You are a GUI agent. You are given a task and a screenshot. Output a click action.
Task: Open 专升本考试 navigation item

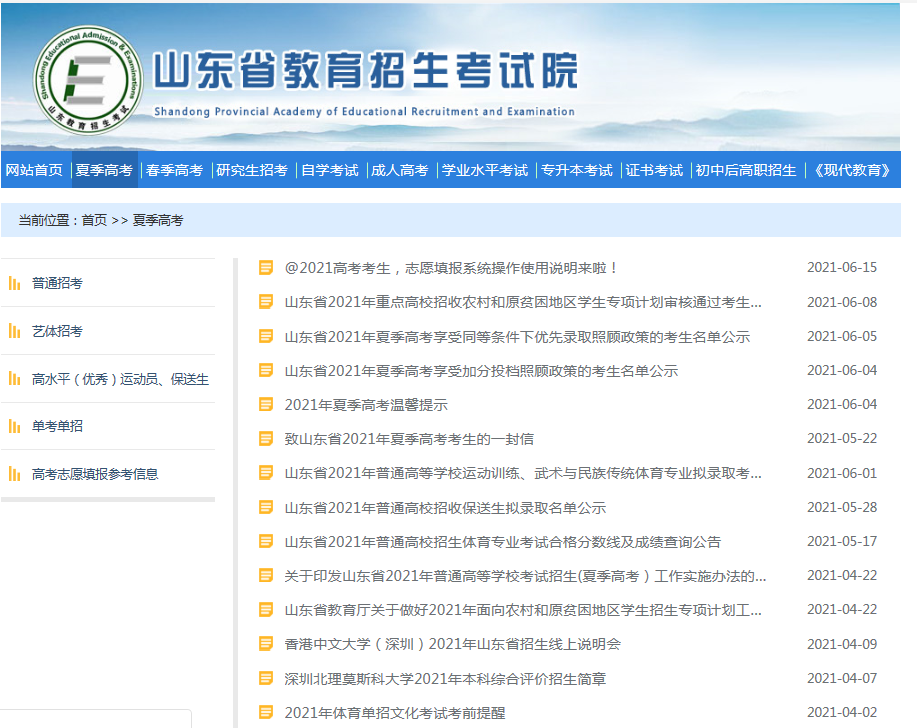click(x=577, y=170)
